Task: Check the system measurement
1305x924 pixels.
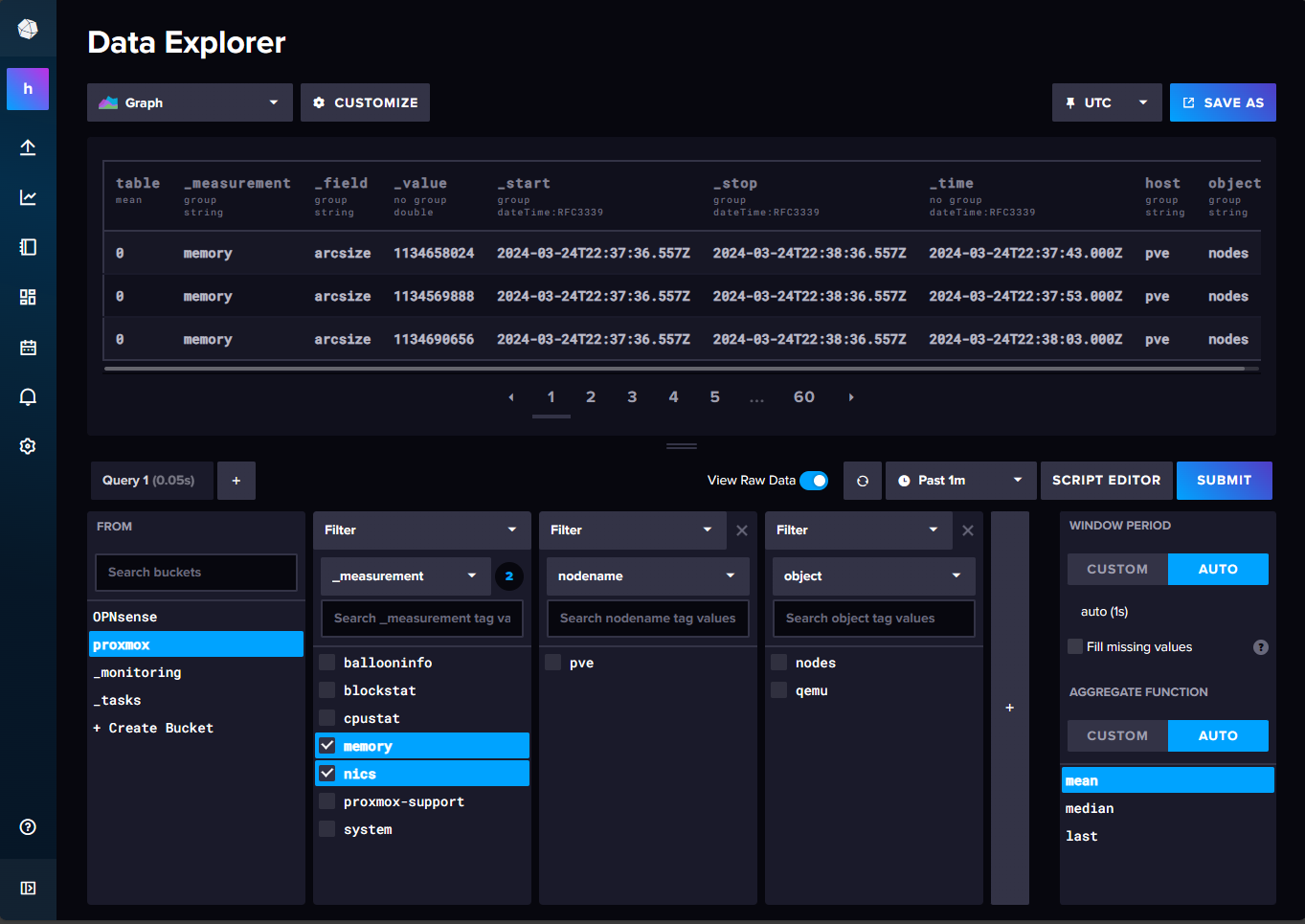Action: pos(327,829)
